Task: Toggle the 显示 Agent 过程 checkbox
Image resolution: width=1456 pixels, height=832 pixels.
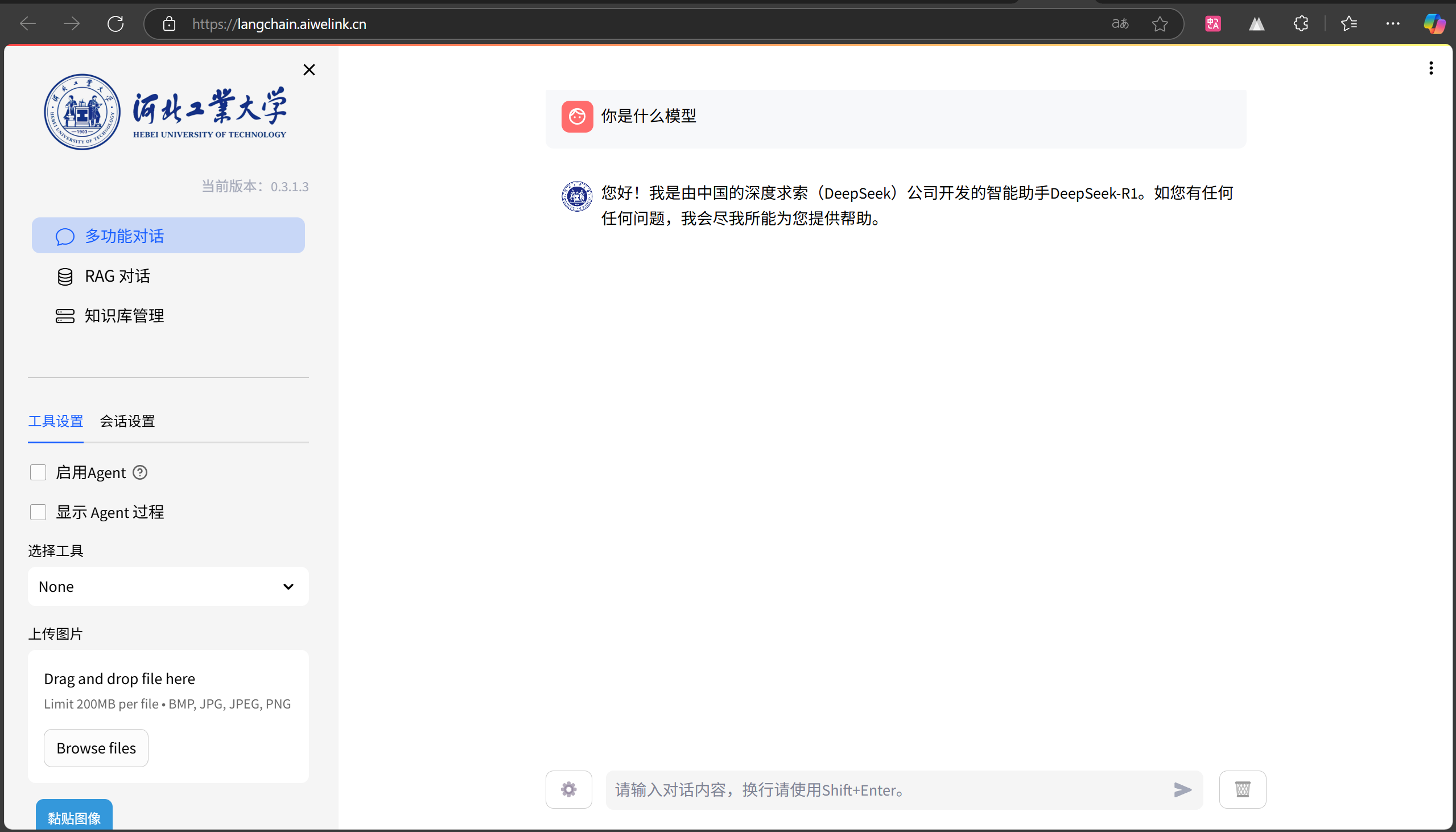Action: tap(38, 512)
